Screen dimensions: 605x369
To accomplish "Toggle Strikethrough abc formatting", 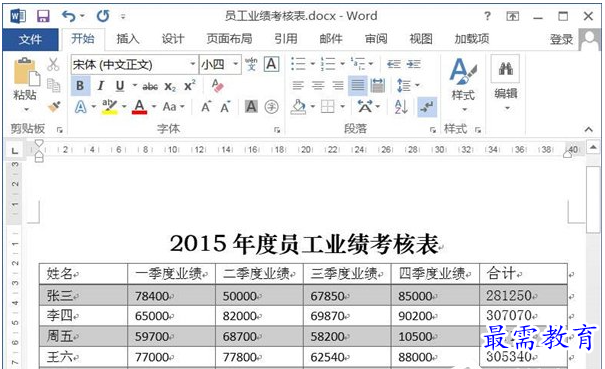I will pos(150,86).
